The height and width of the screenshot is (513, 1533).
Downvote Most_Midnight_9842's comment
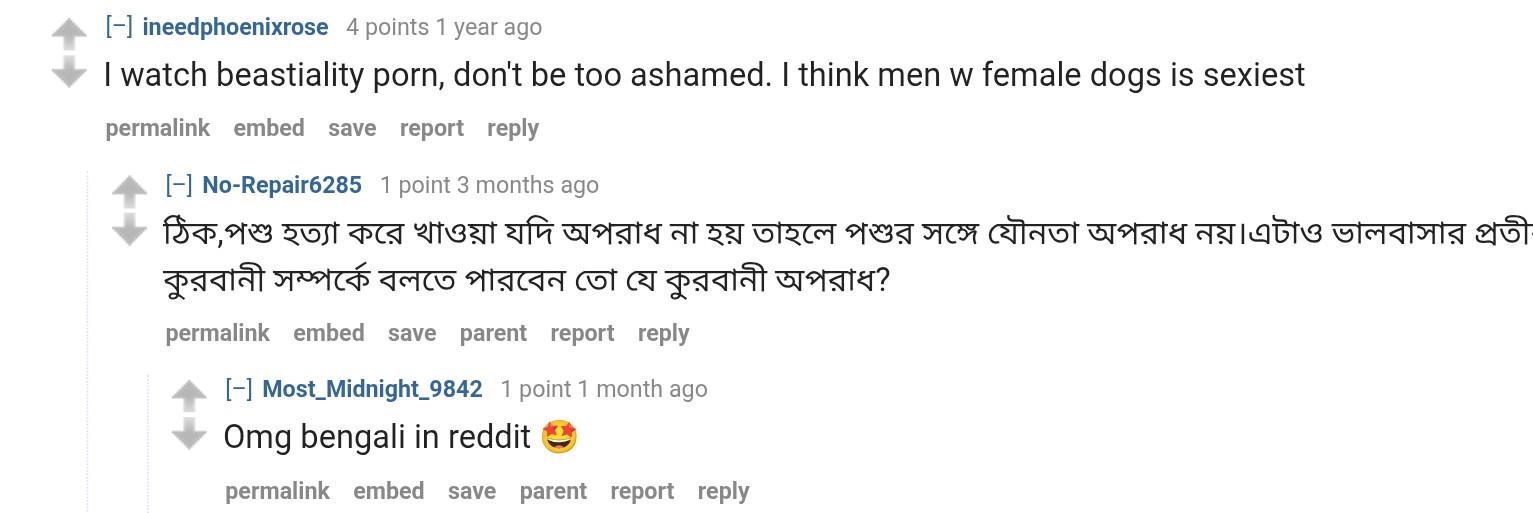coord(189,434)
